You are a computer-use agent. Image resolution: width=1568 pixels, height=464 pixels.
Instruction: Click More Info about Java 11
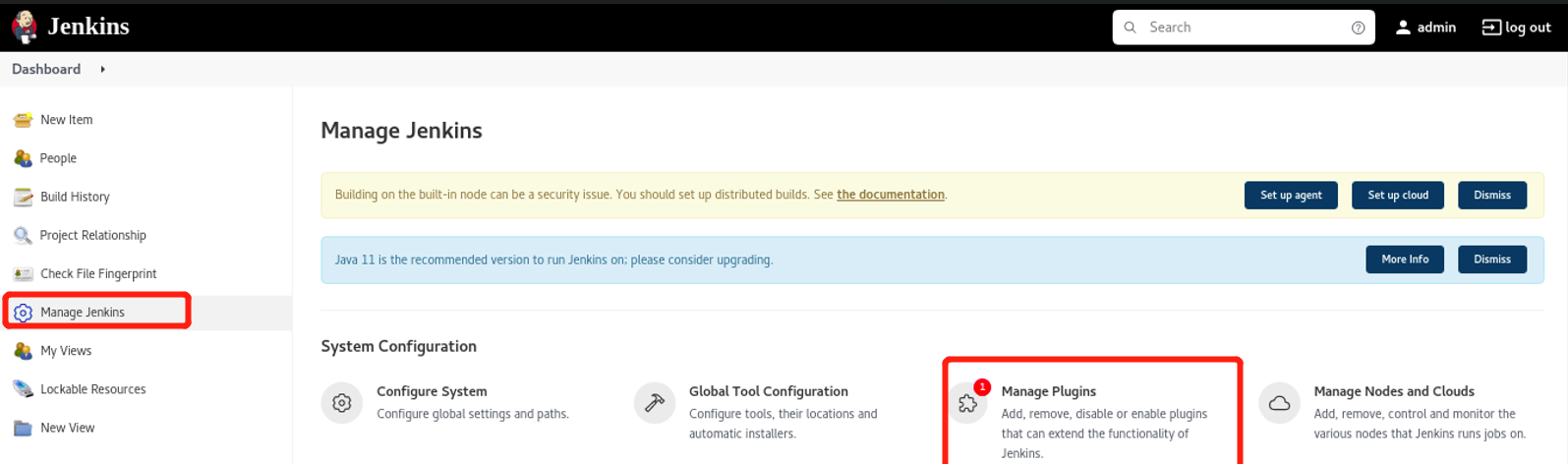click(x=1405, y=259)
